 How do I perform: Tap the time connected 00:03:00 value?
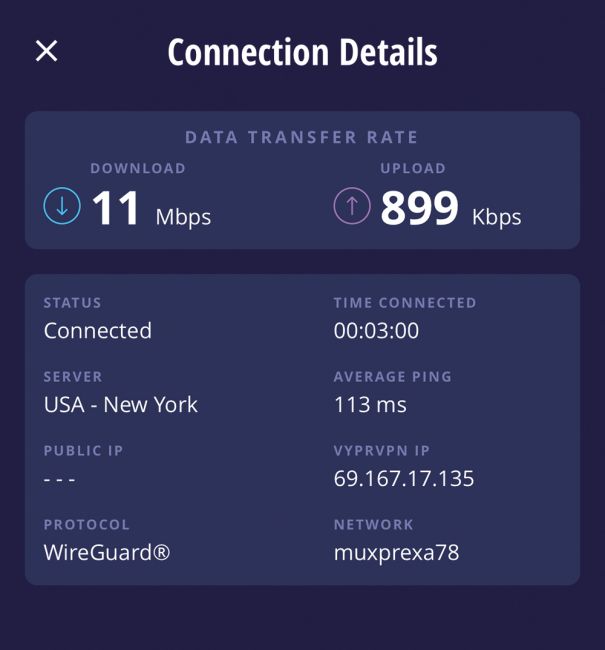(x=376, y=331)
